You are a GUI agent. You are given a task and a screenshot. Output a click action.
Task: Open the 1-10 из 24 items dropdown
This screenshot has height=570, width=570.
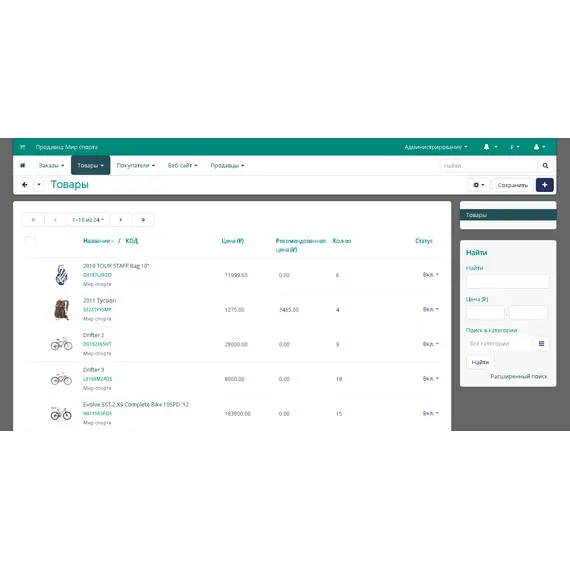[x=88, y=220]
